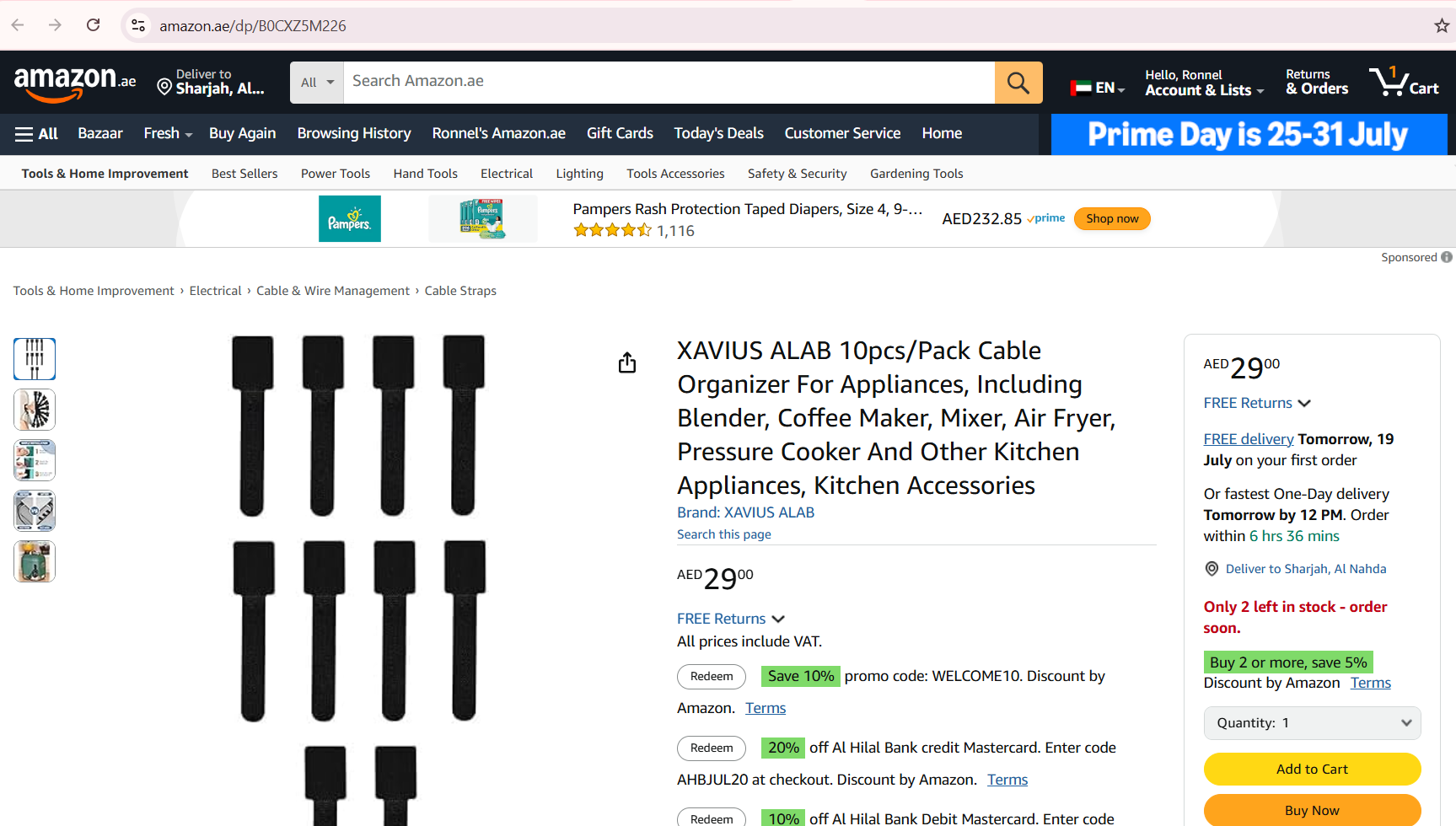Select the third product thumbnail

pos(35,460)
